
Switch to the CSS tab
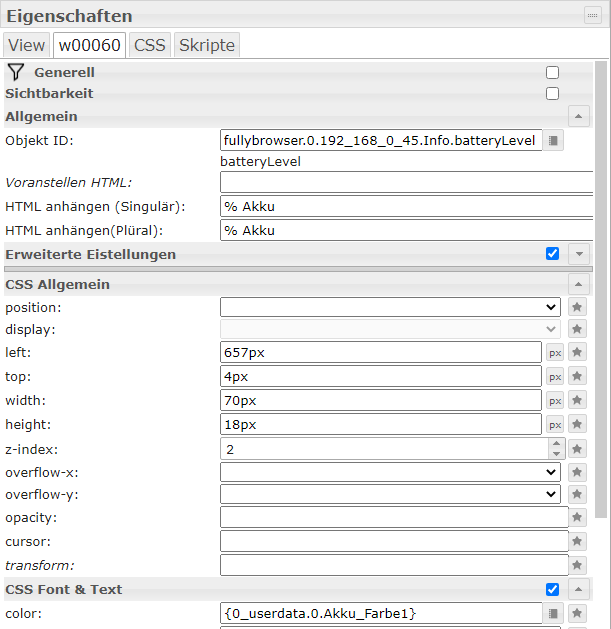pos(150,45)
